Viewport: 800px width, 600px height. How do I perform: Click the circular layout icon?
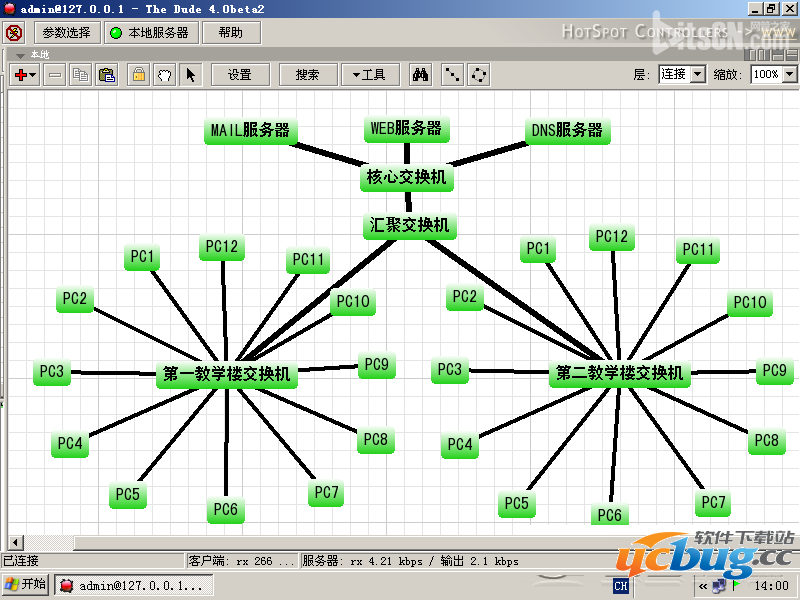(480, 74)
